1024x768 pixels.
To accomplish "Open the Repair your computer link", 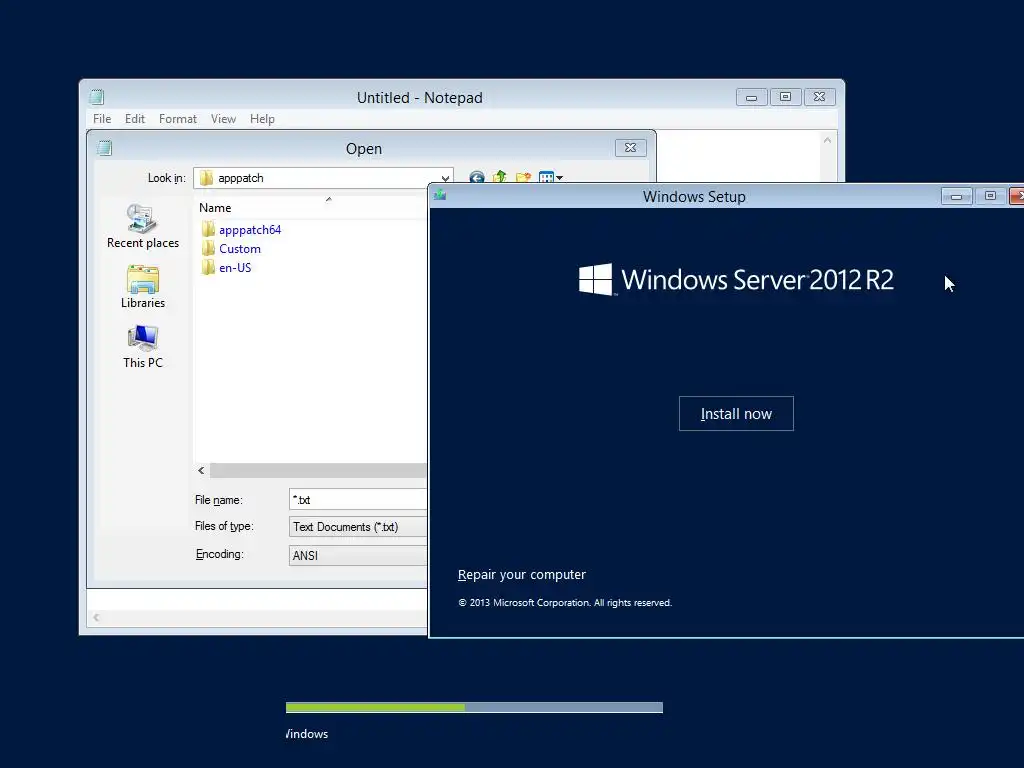I will 522,575.
